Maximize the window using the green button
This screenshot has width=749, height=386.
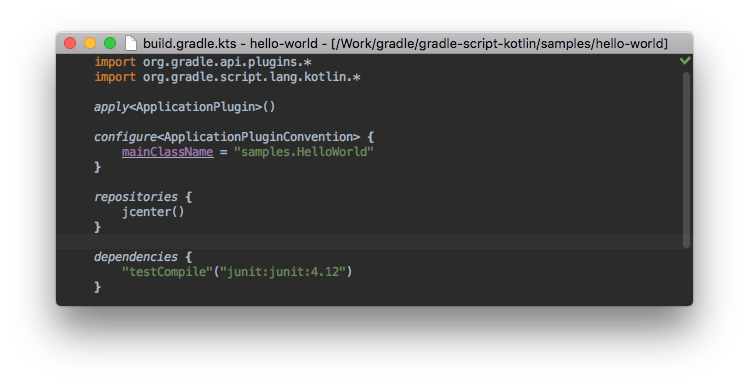pos(110,43)
